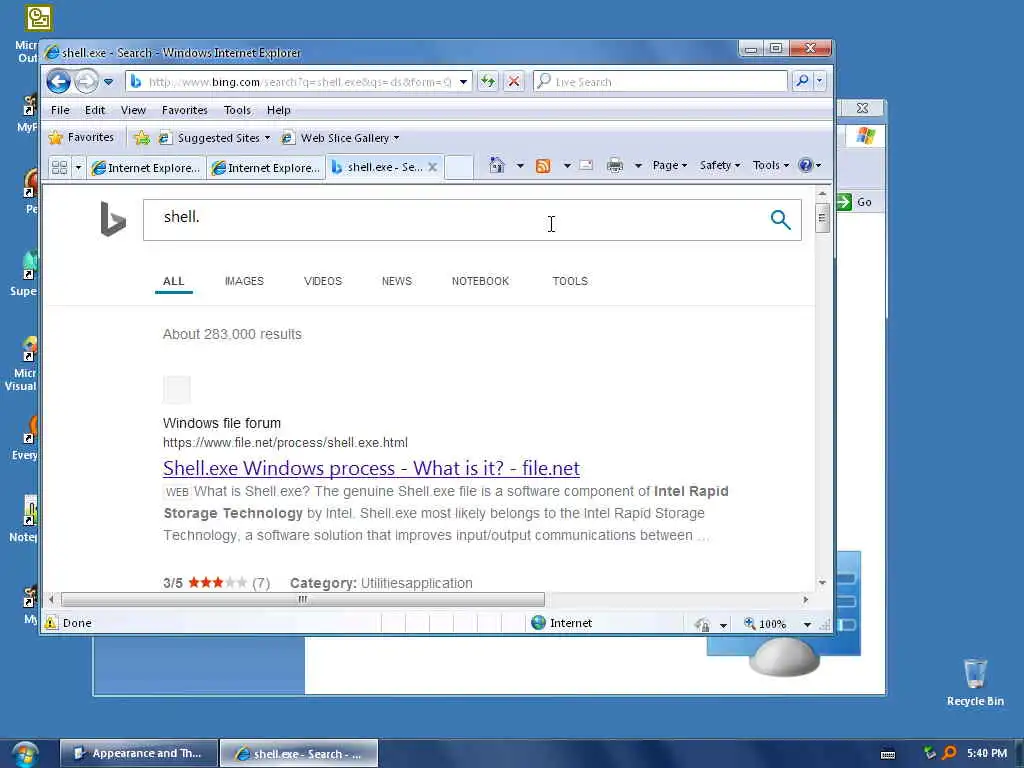Expand the address bar history dropdown

tap(463, 82)
